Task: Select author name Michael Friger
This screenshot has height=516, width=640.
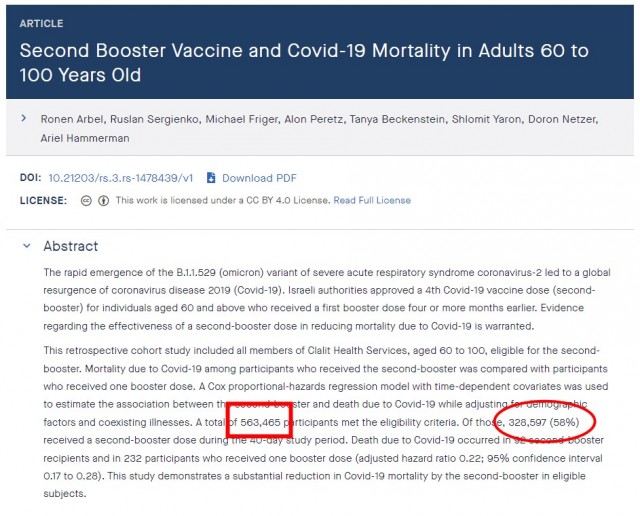Action: (241, 119)
